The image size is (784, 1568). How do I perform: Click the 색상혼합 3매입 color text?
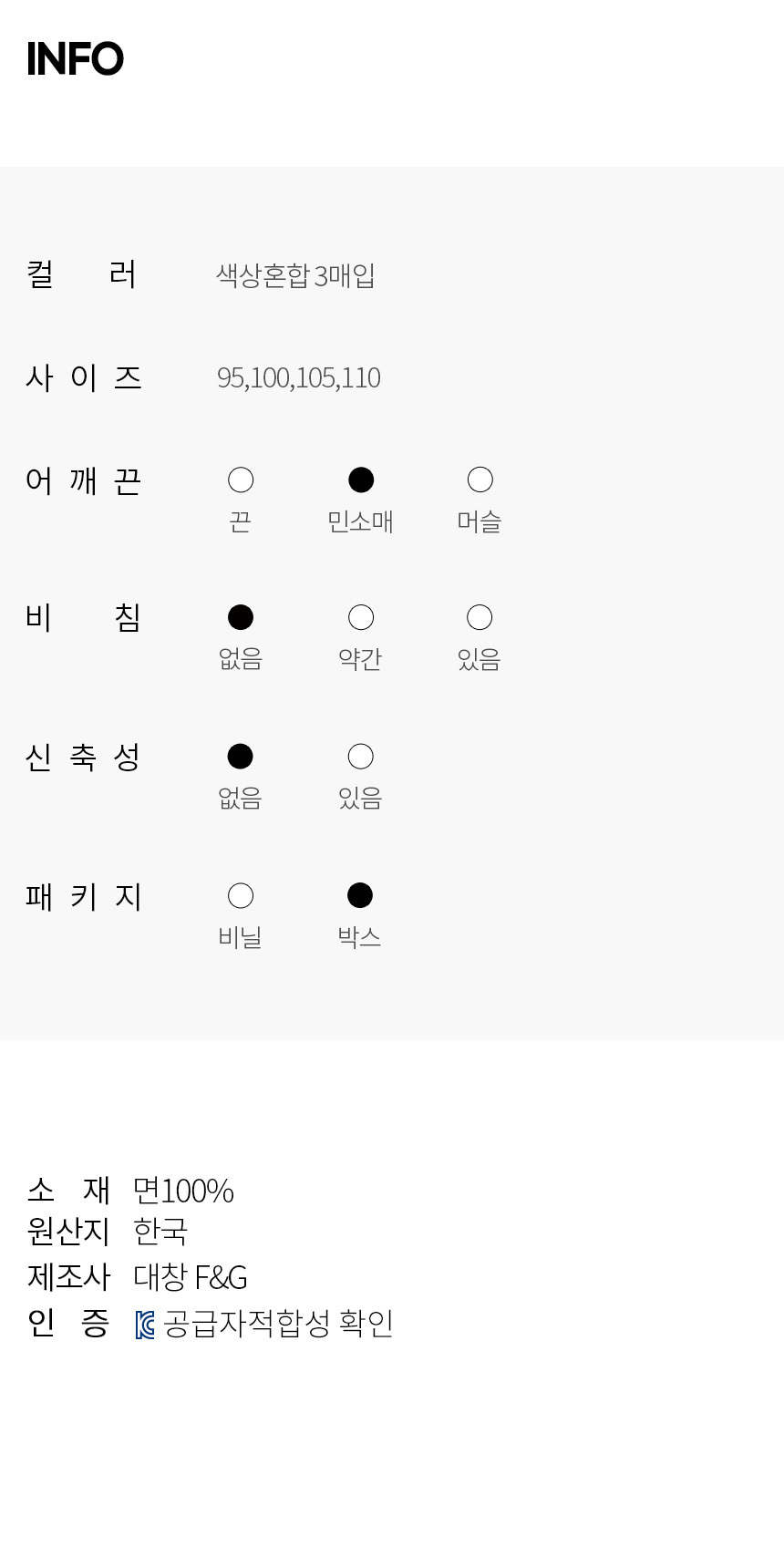(x=295, y=275)
